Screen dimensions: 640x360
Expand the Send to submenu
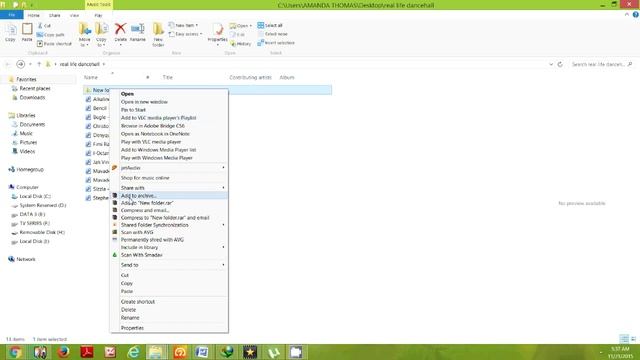(x=169, y=265)
